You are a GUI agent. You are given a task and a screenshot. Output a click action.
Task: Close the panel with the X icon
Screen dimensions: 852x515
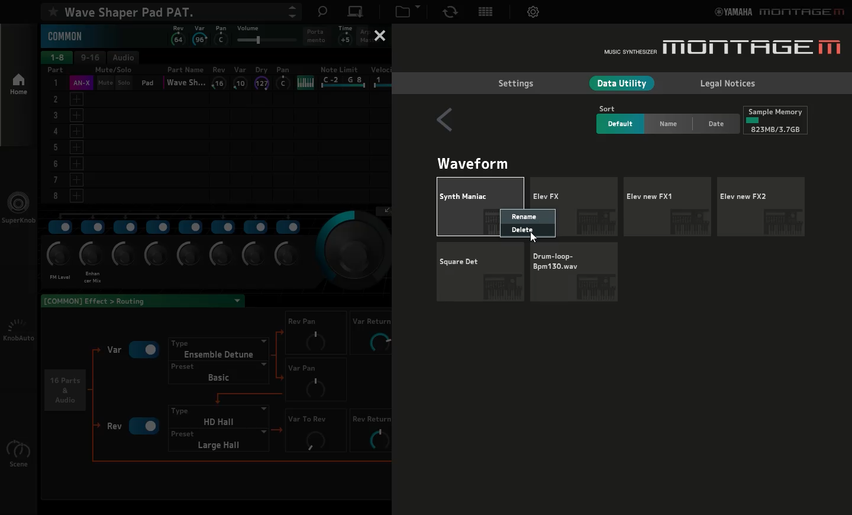(379, 35)
